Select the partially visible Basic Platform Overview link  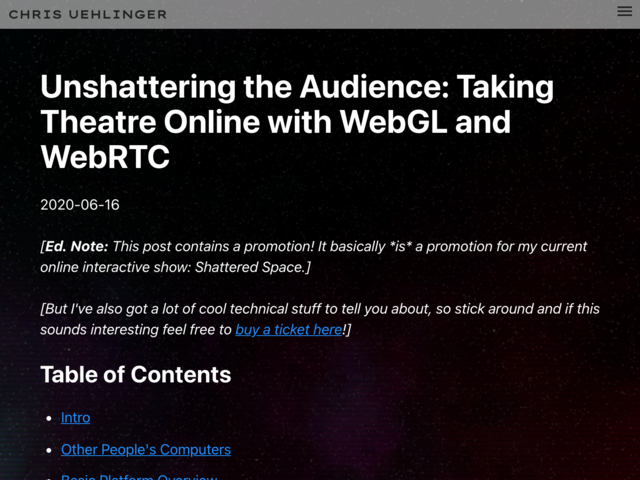pyautogui.click(x=139, y=477)
